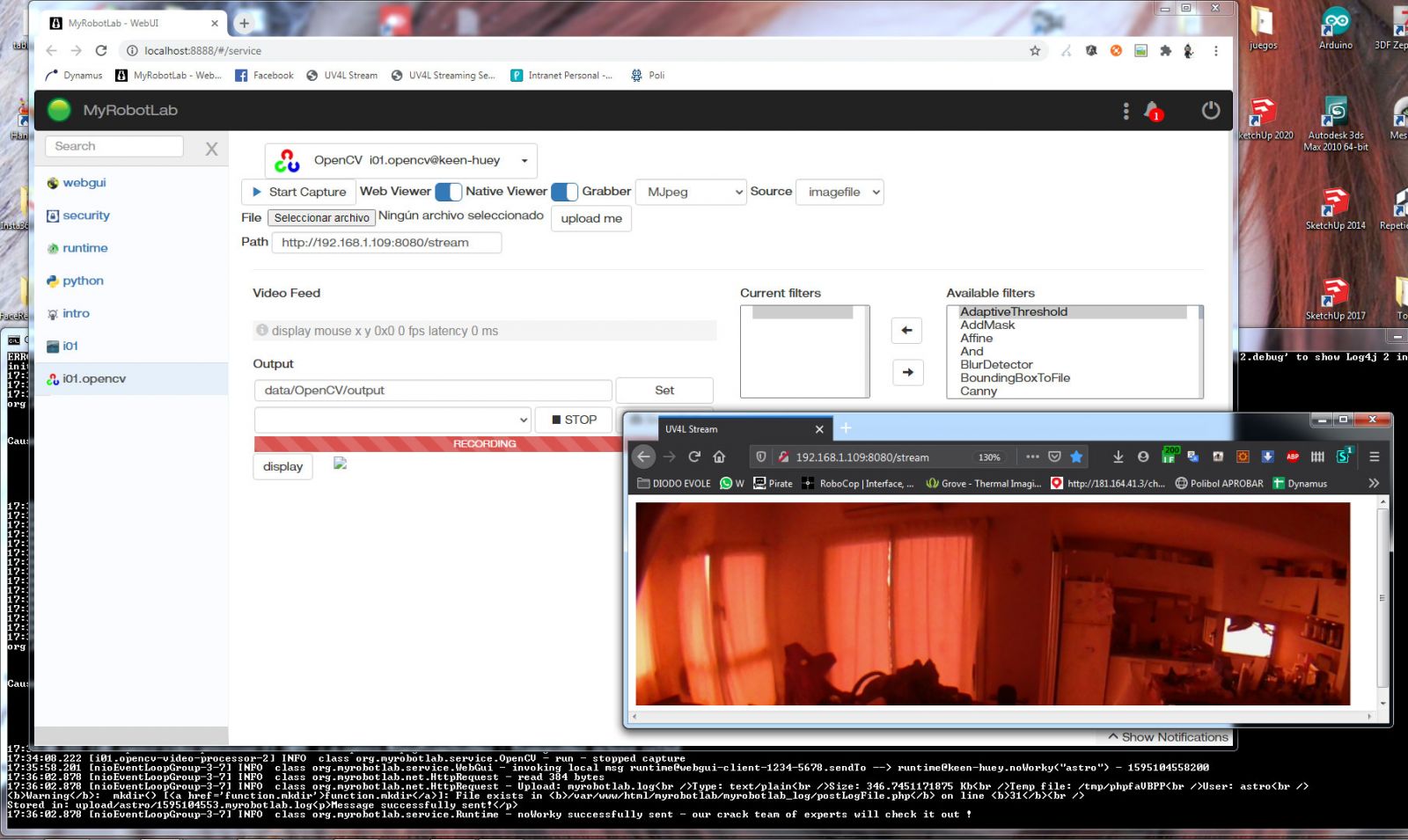Reload the MyRobotLab page in Chrome
The width and height of the screenshot is (1408, 840).
101,51
